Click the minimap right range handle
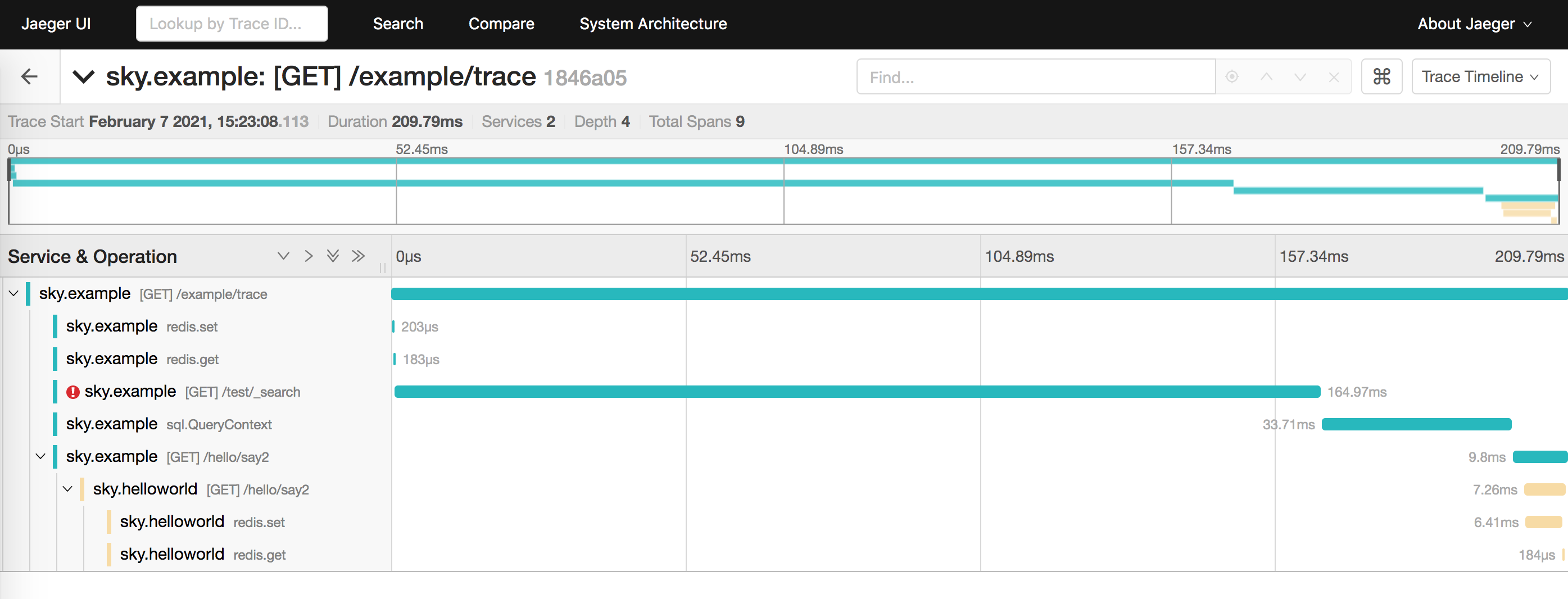Viewport: 1568px width, 599px height. [x=1559, y=169]
